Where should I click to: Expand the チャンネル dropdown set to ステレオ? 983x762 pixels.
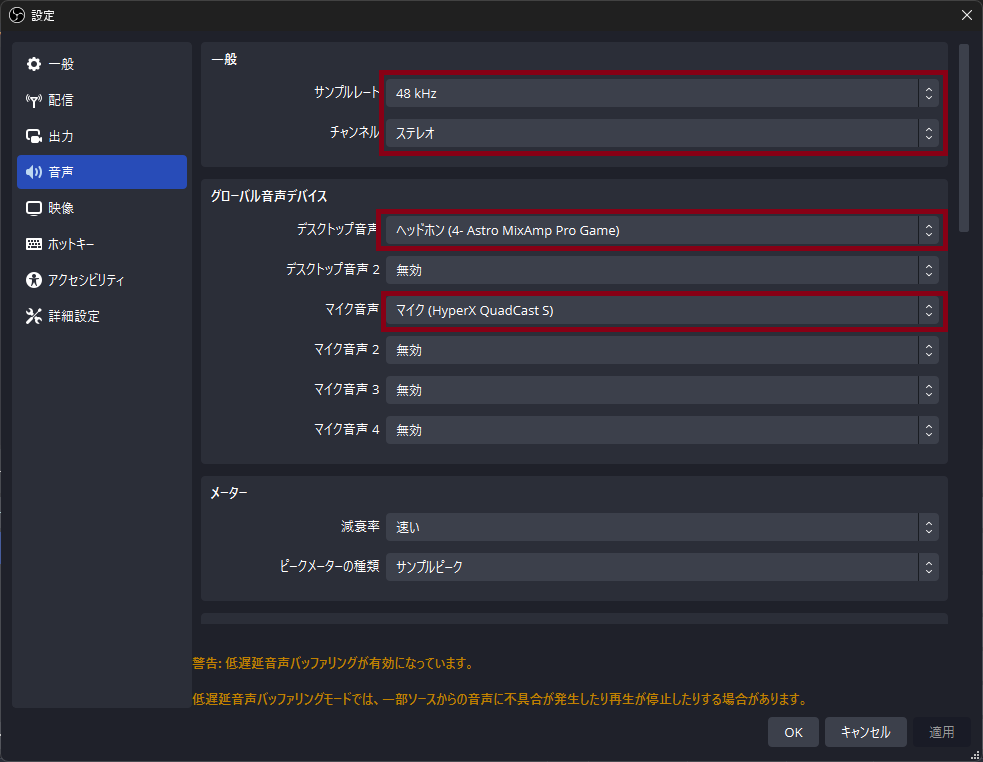[x=661, y=133]
